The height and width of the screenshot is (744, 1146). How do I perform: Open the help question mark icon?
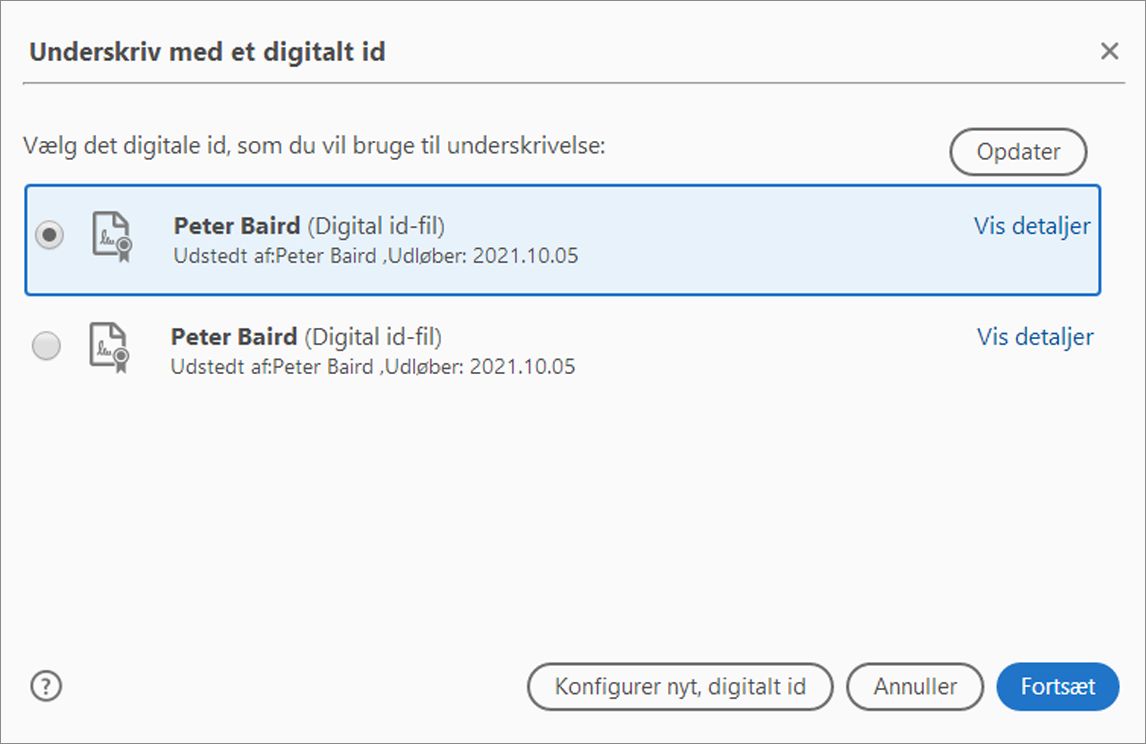point(45,686)
